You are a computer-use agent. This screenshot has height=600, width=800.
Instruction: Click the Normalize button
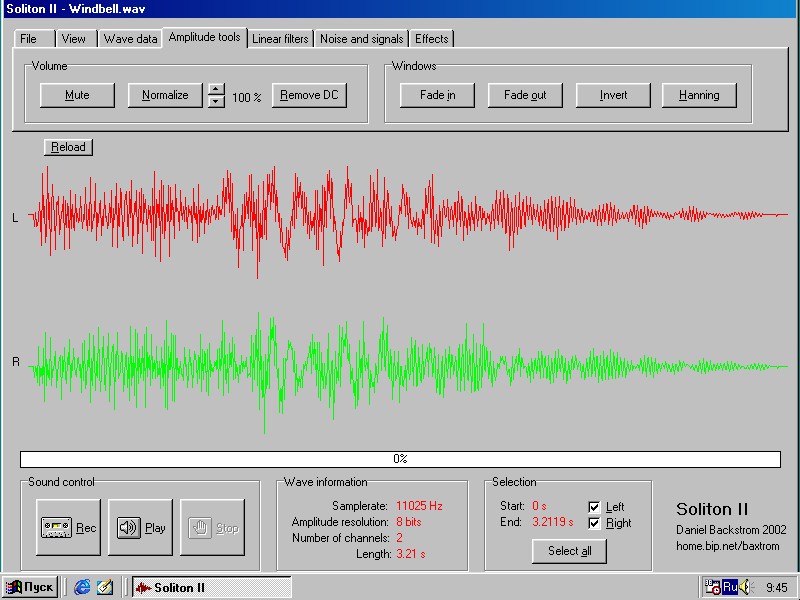pyautogui.click(x=165, y=96)
